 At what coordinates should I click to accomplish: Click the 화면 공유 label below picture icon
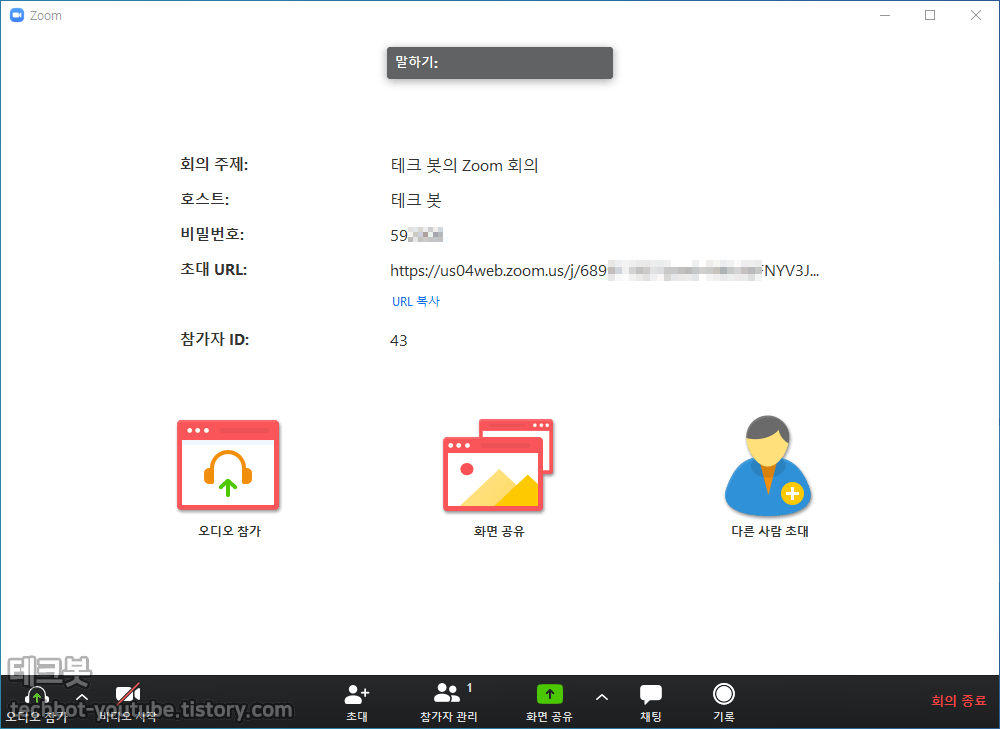point(499,531)
